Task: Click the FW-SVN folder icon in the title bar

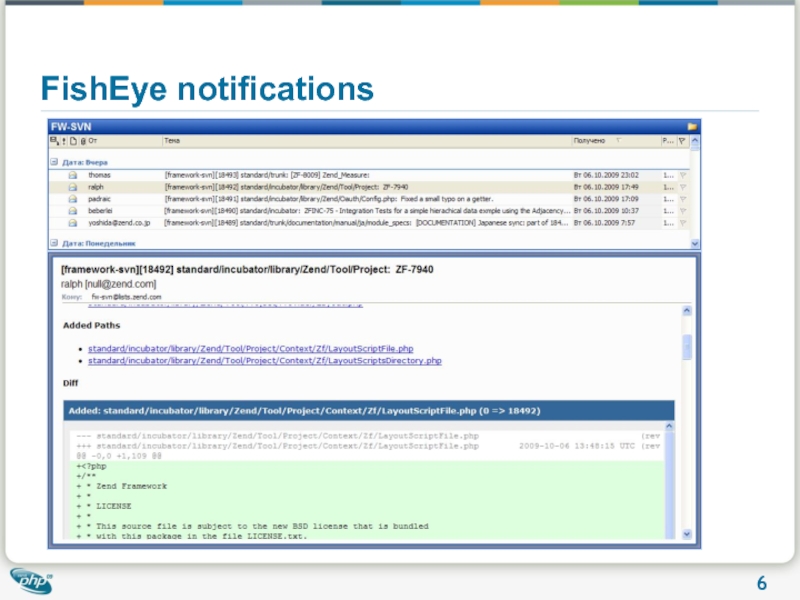Action: coord(691,127)
